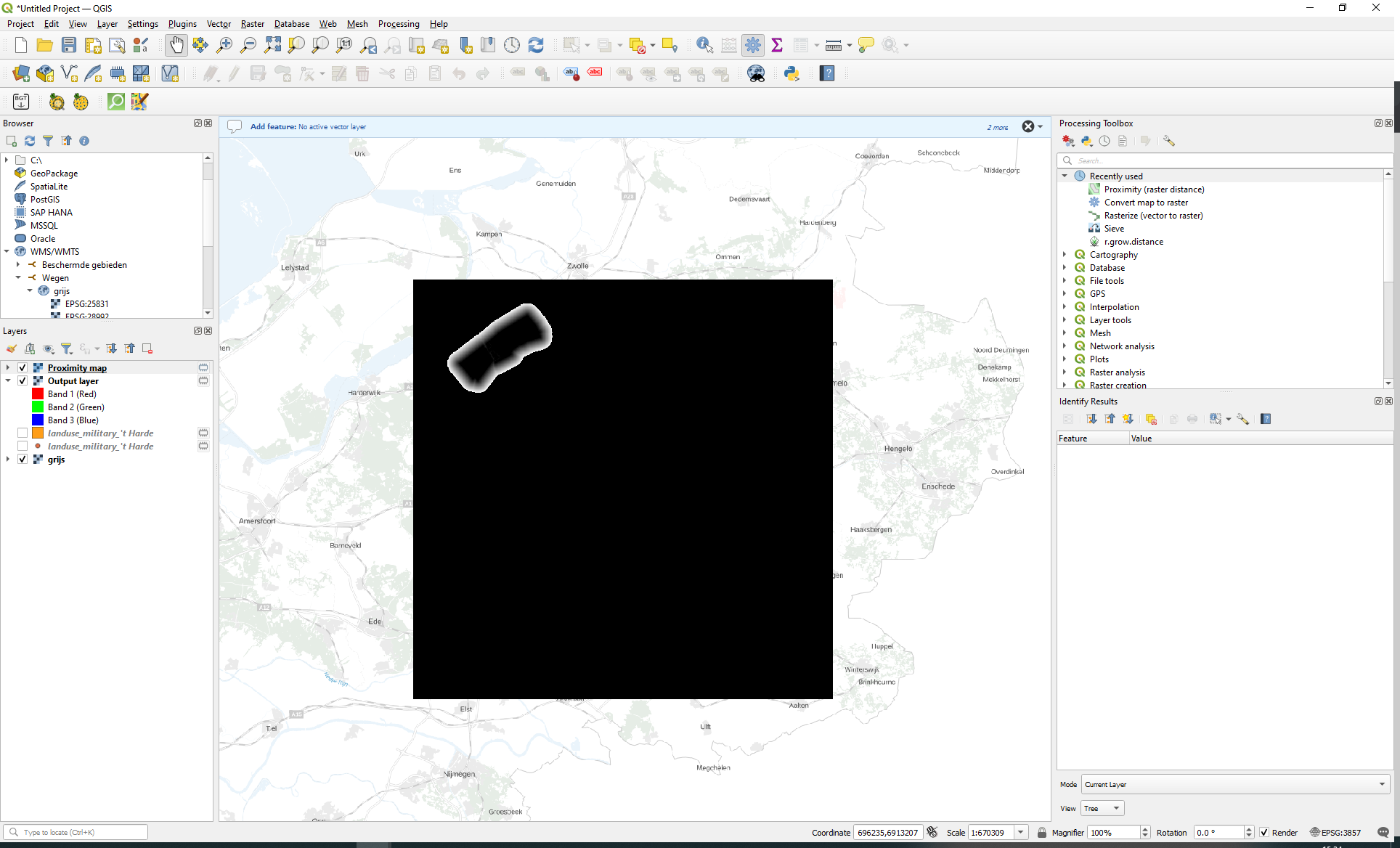
Task: Open the Processing Toolbox via toolbar icon
Action: 753,44
